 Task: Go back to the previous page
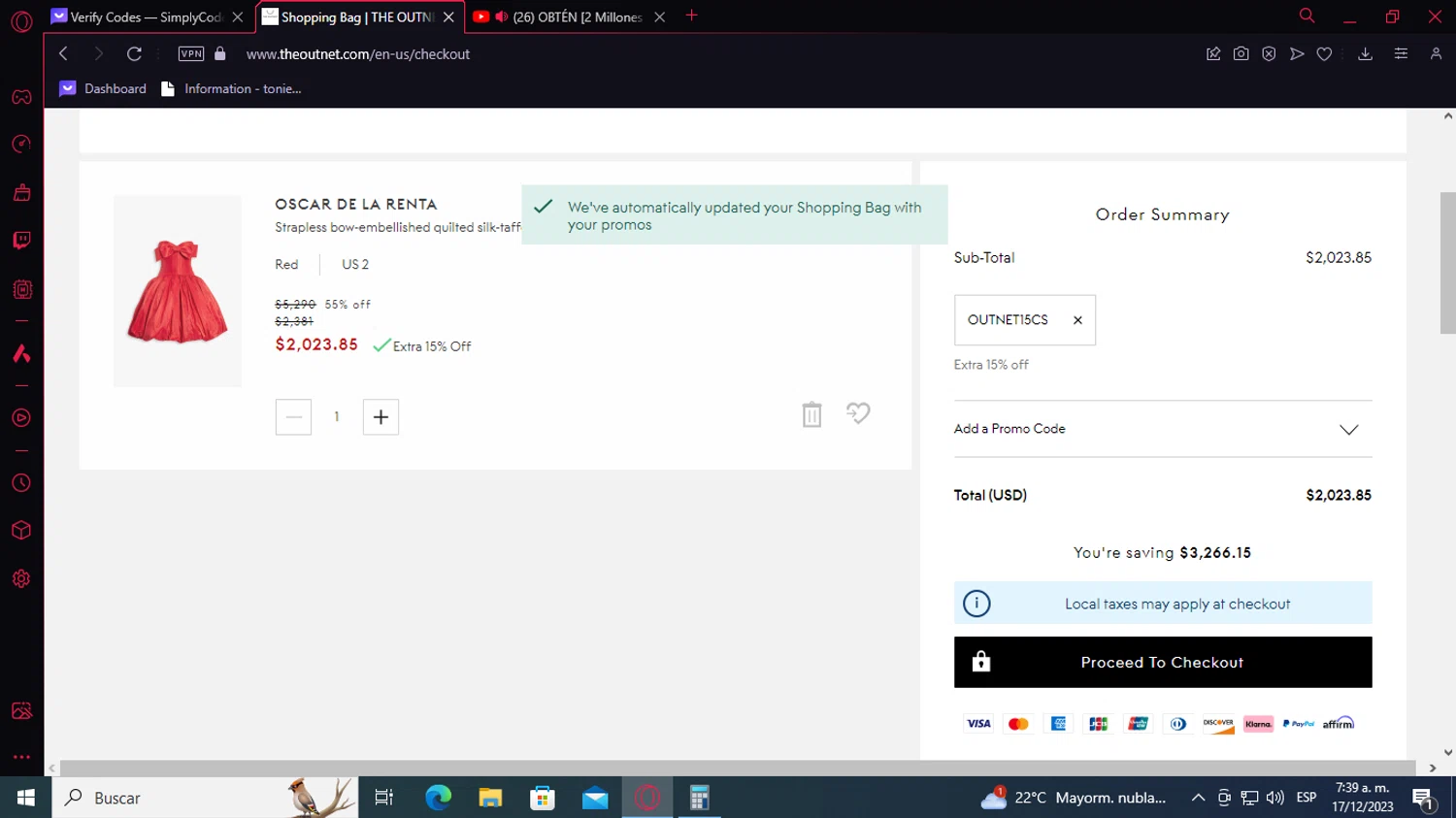(x=64, y=54)
